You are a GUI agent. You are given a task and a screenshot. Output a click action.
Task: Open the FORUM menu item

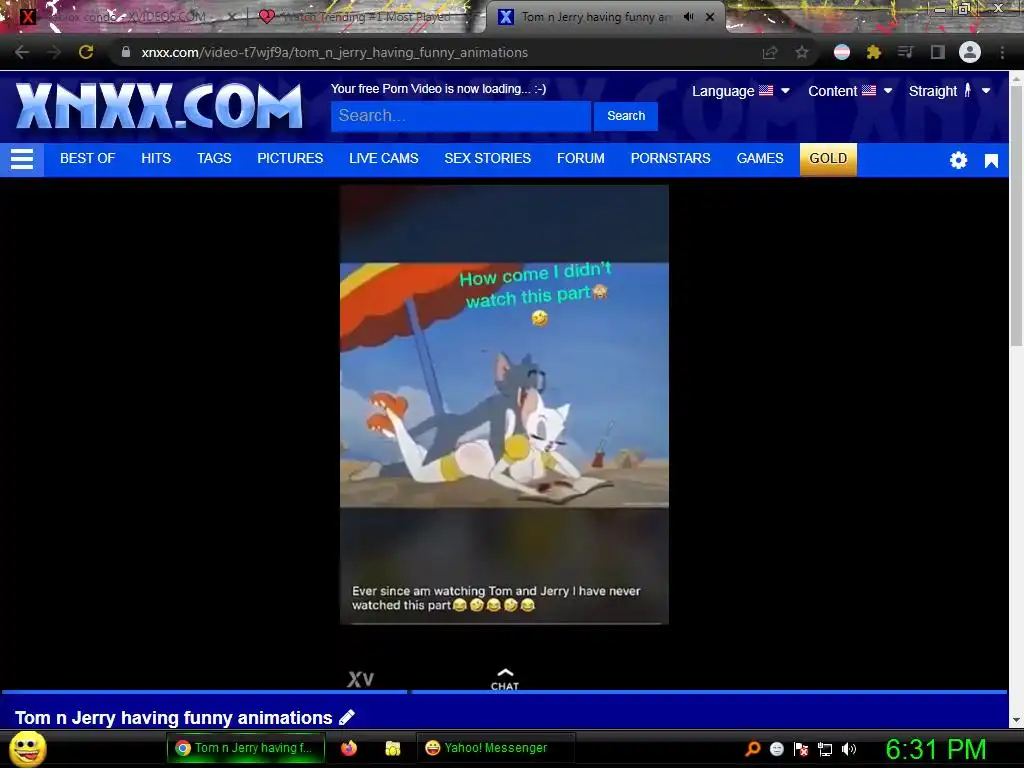581,159
